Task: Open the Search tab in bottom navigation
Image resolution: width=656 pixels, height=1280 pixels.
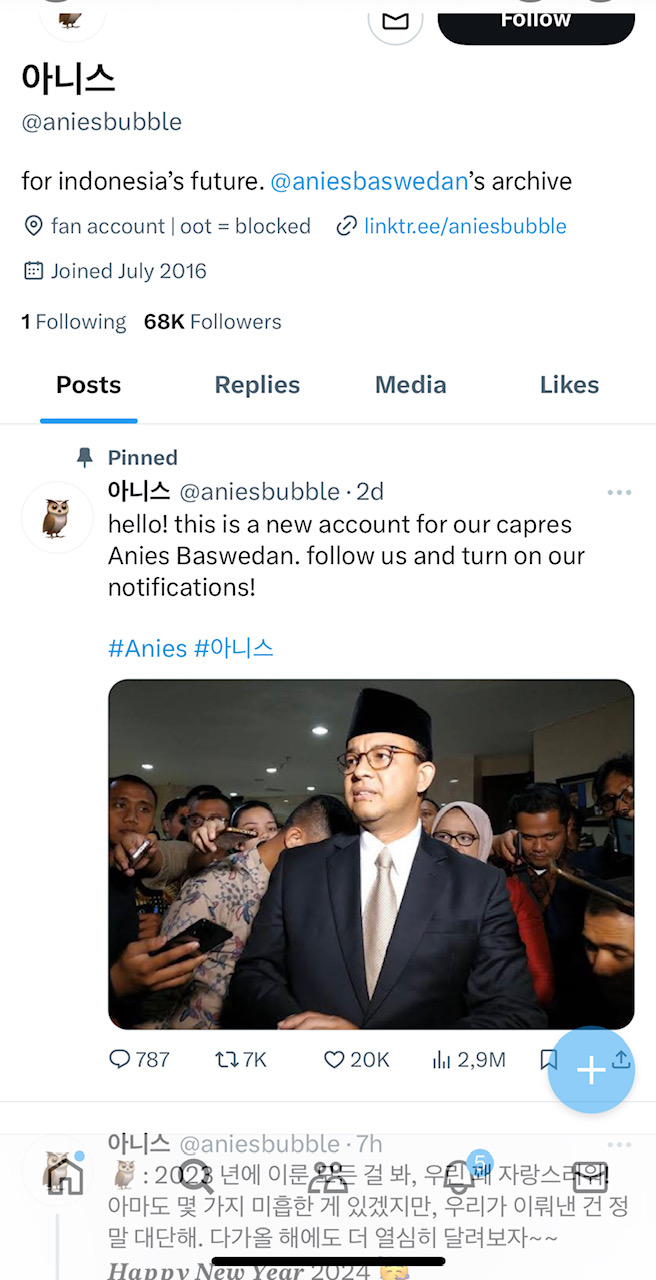Action: pyautogui.click(x=196, y=1176)
